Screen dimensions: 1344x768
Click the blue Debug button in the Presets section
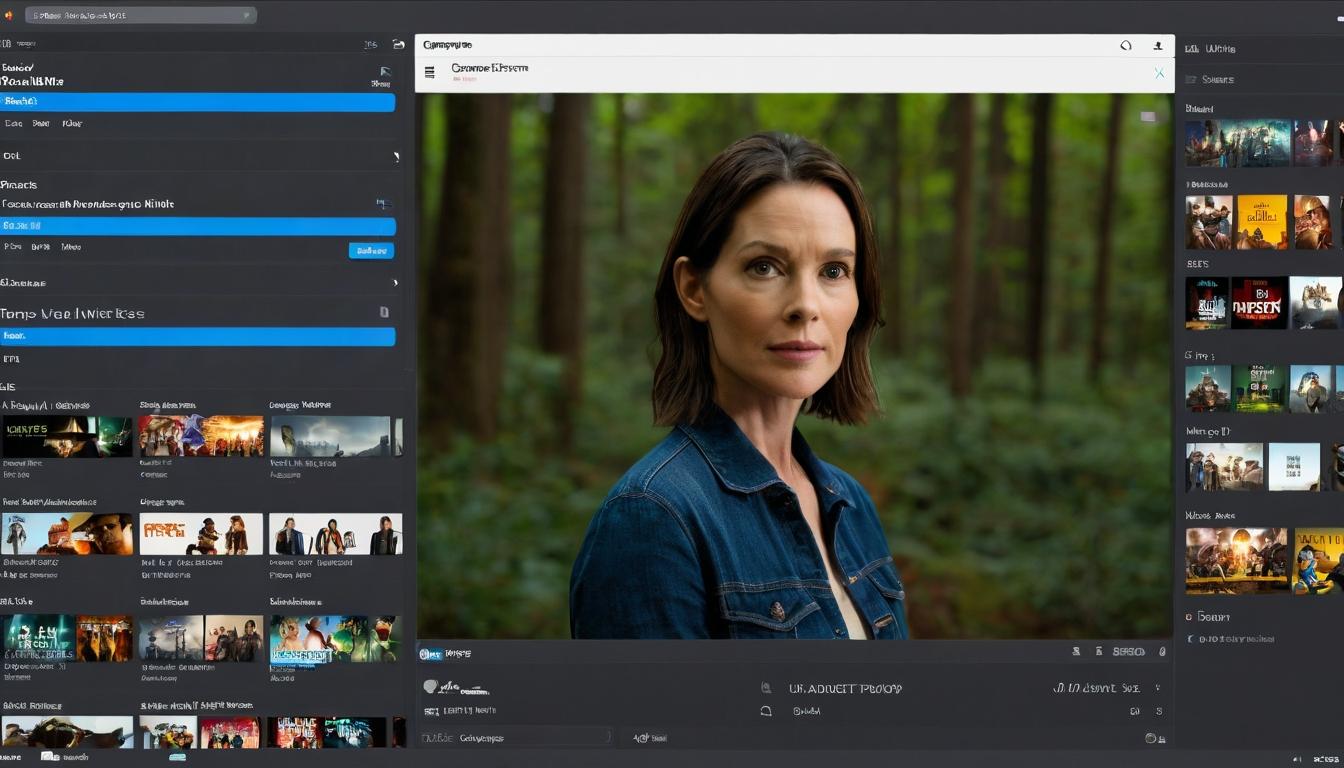pos(371,250)
